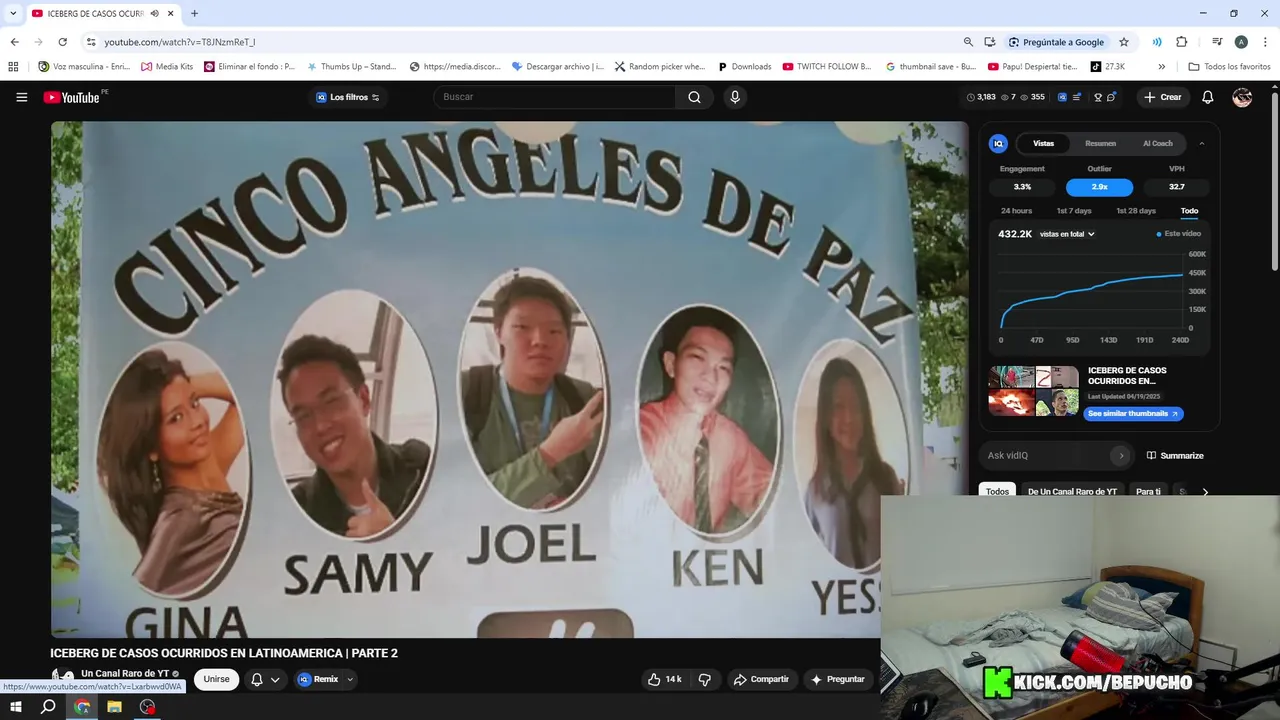
Task: Click the Compartir button
Action: tap(761, 679)
